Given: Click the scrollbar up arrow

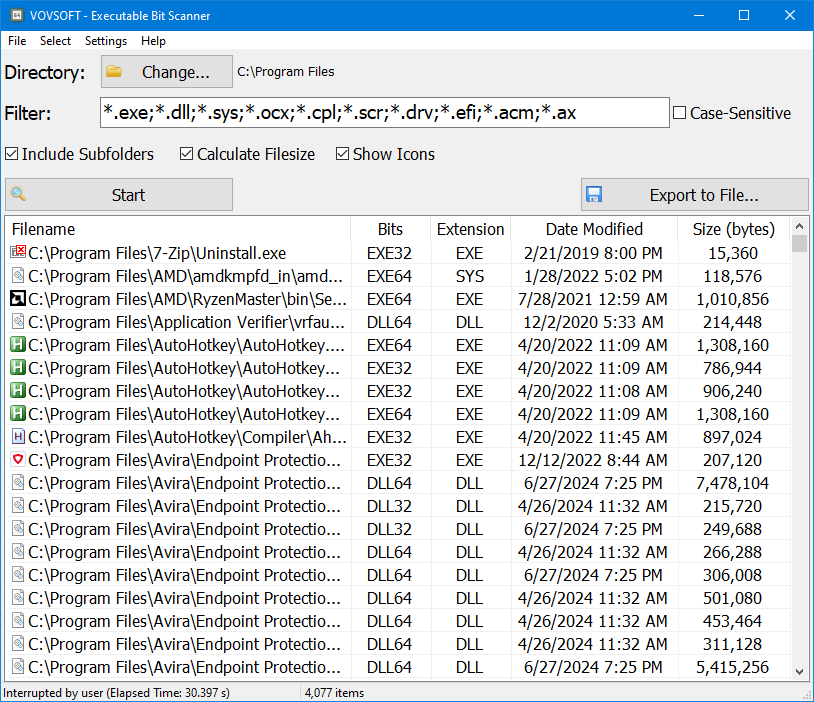Looking at the screenshot, I should coord(799,226).
